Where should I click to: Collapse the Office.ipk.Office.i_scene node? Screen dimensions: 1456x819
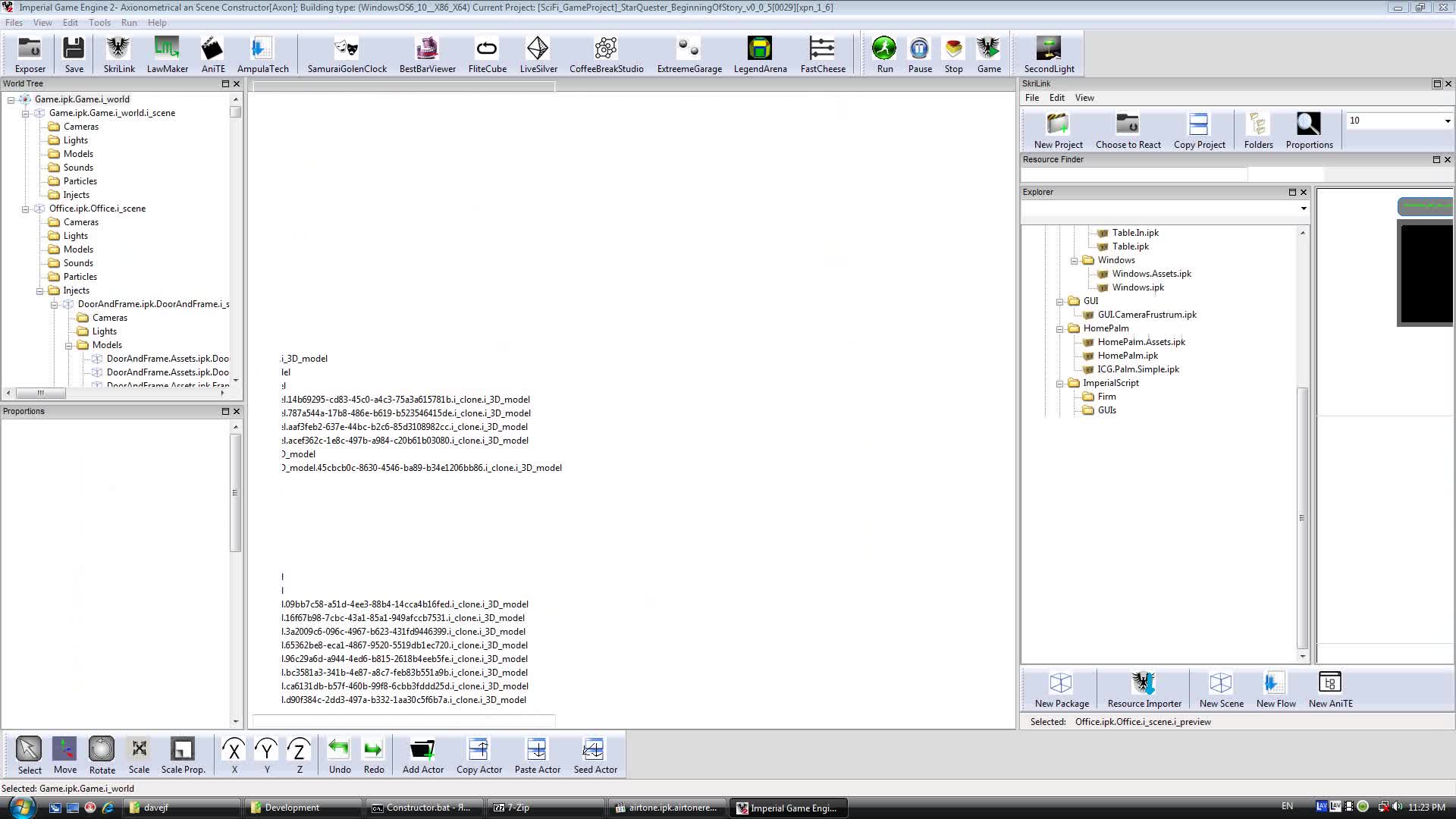[25, 208]
